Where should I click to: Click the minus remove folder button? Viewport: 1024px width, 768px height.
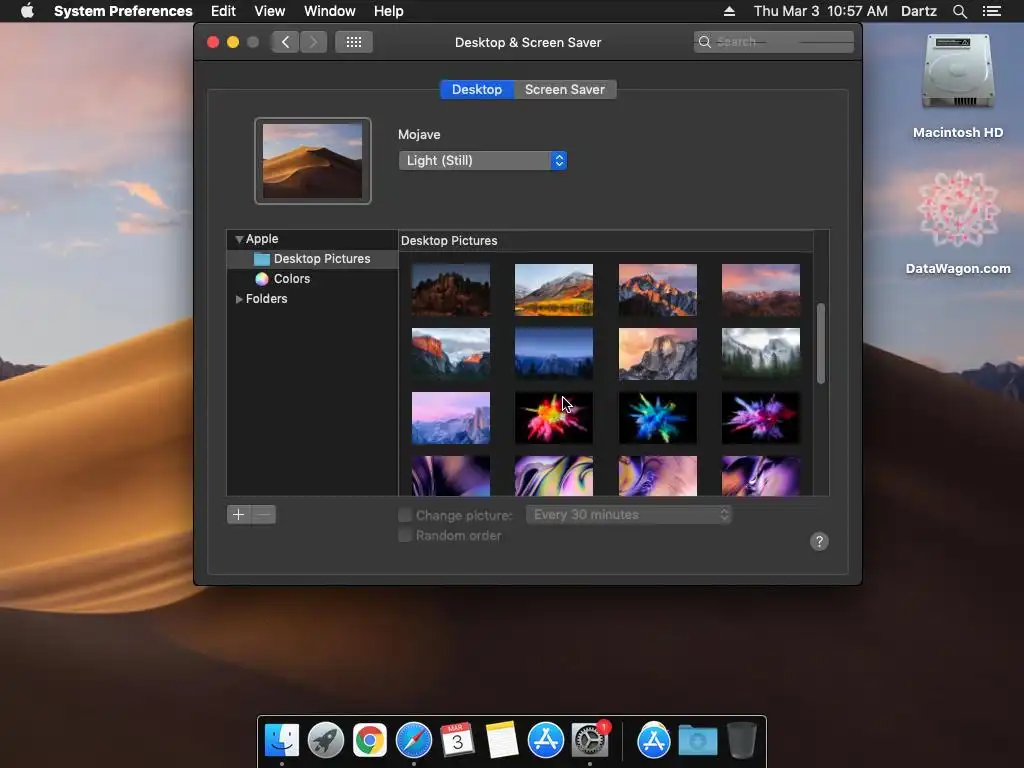(x=264, y=515)
